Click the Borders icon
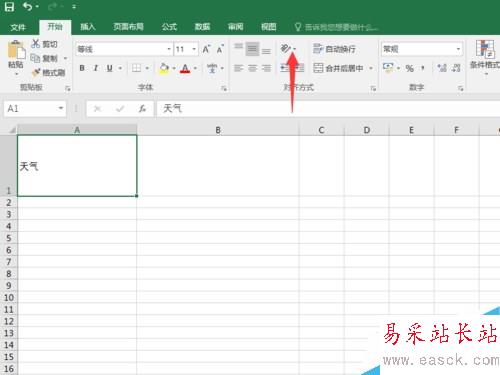 click(x=136, y=68)
